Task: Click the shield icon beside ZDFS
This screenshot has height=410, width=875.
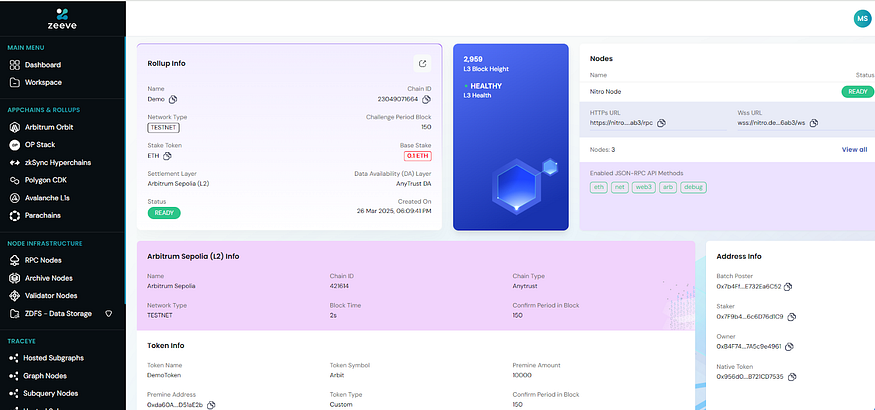Action: point(109,313)
